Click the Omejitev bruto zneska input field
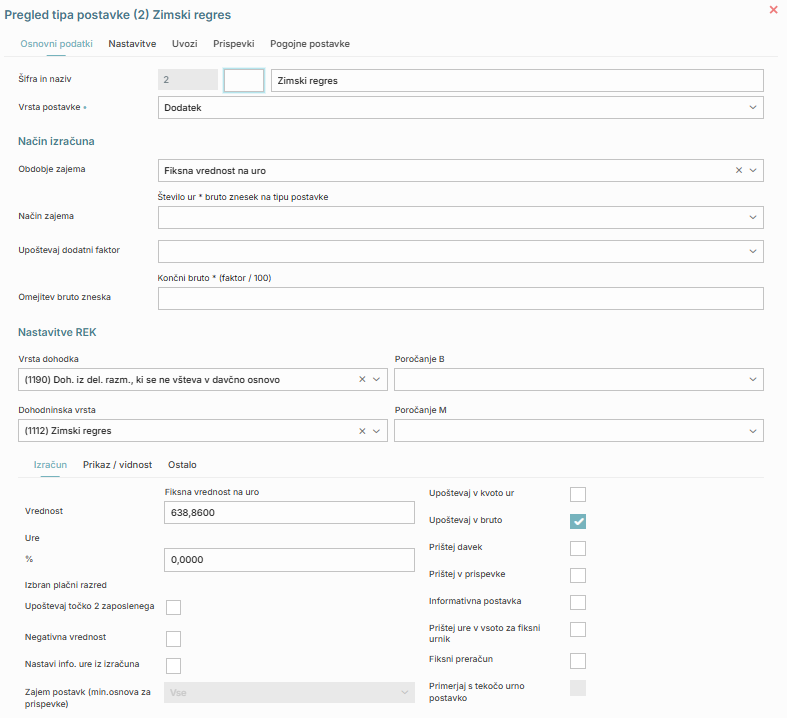This screenshot has width=787, height=718. pyautogui.click(x=460, y=299)
